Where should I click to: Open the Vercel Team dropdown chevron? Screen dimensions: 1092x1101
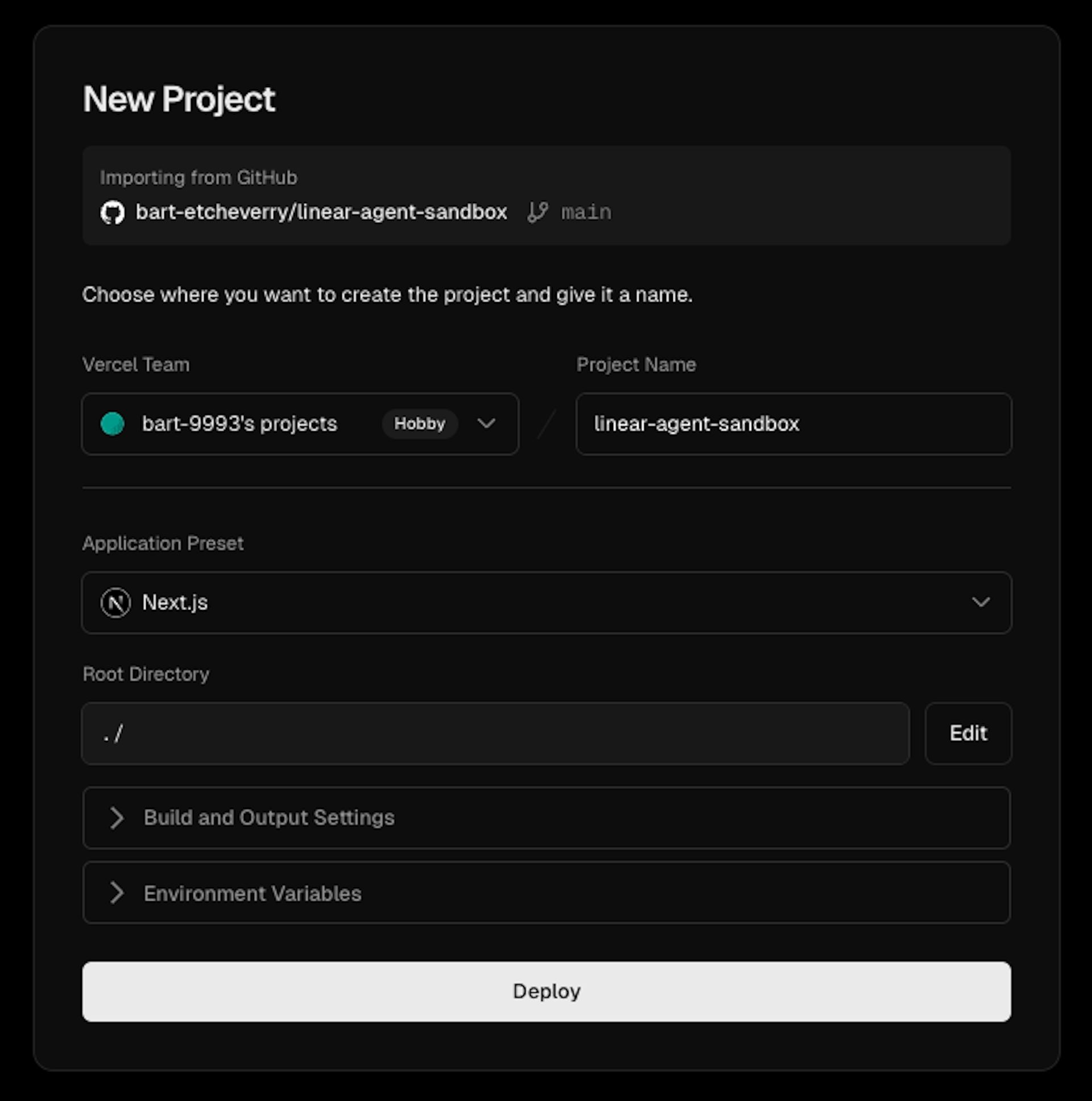486,424
